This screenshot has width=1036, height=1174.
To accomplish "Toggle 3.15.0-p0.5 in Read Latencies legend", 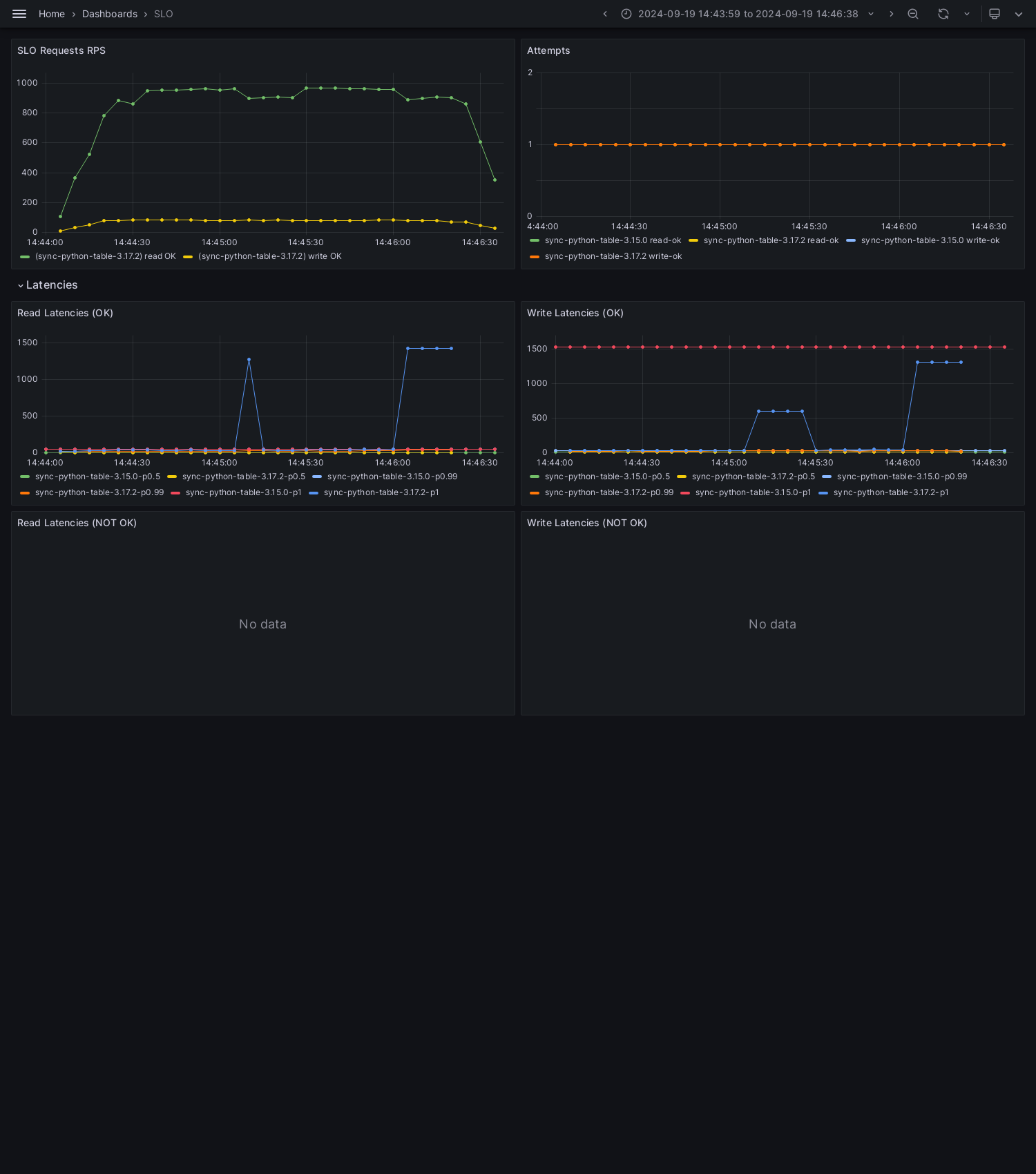I will [97, 477].
